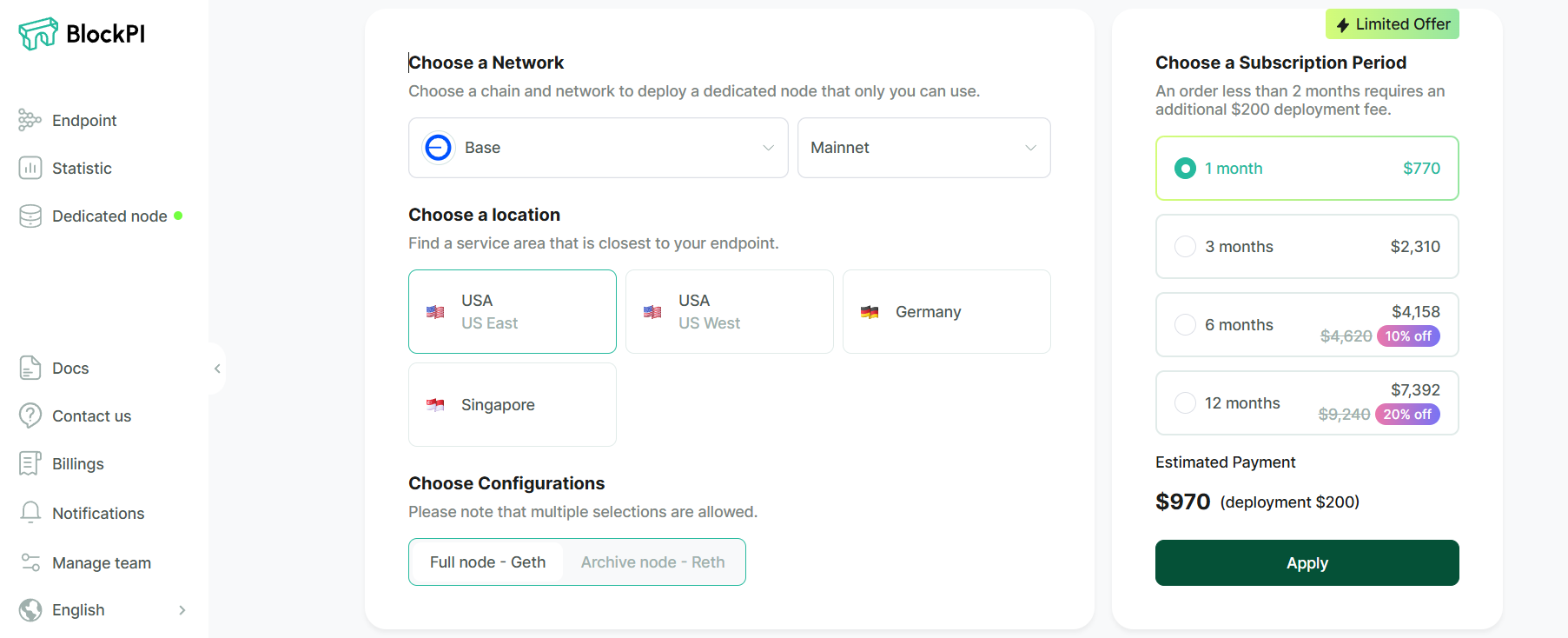This screenshot has height=638, width=1568.
Task: Open Statistic chart icon in sidebar
Action: pos(30,168)
